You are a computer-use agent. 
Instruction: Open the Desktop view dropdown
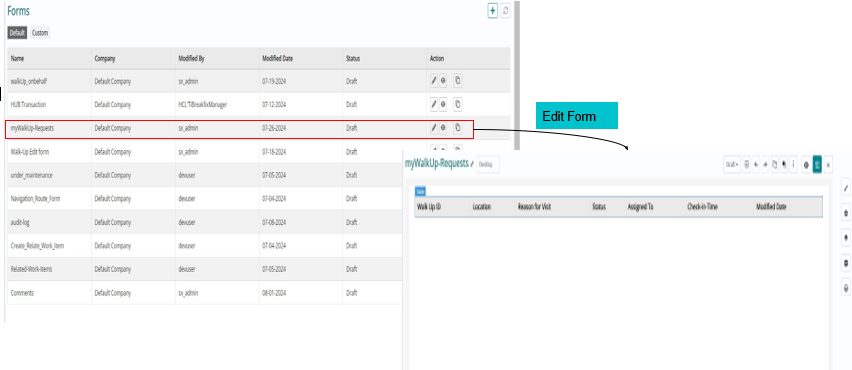point(487,165)
